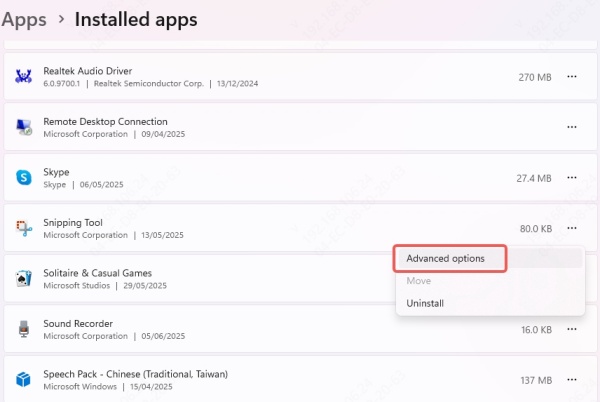
Task: Click the Realtek Audio Driver name
Action: tap(88, 71)
